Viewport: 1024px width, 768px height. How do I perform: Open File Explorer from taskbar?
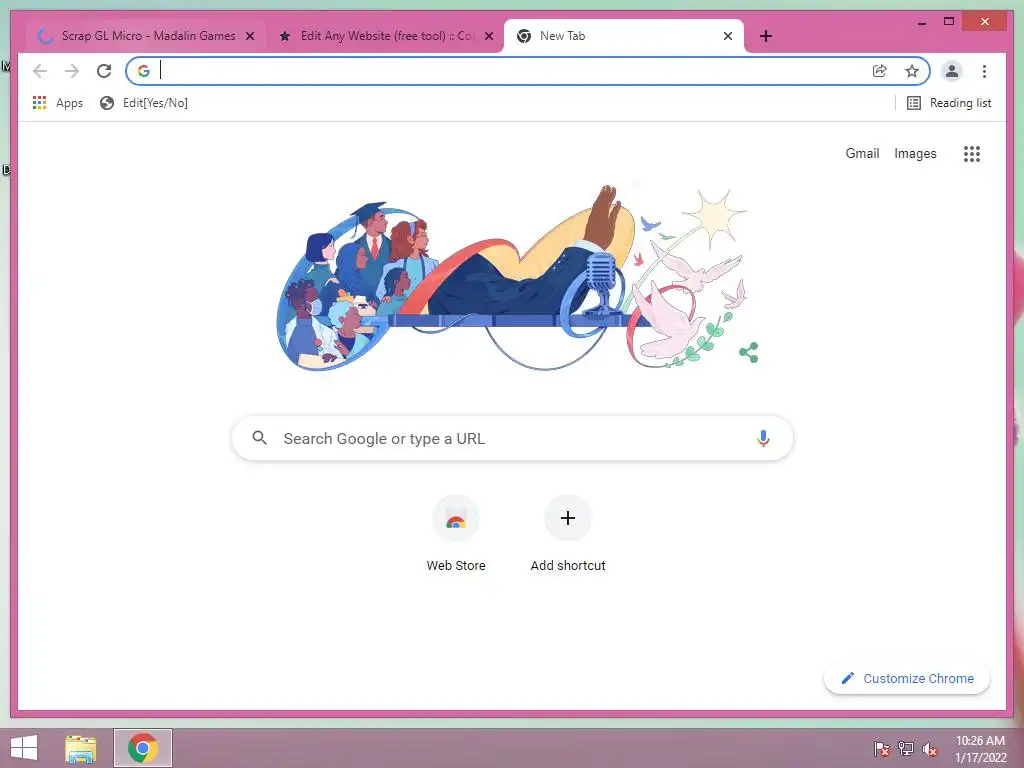[x=81, y=748]
